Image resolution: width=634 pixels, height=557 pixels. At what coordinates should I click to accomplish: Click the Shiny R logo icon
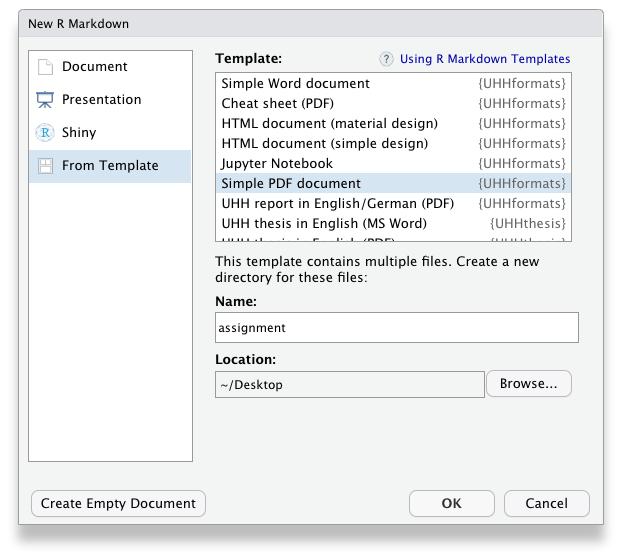pos(44,133)
